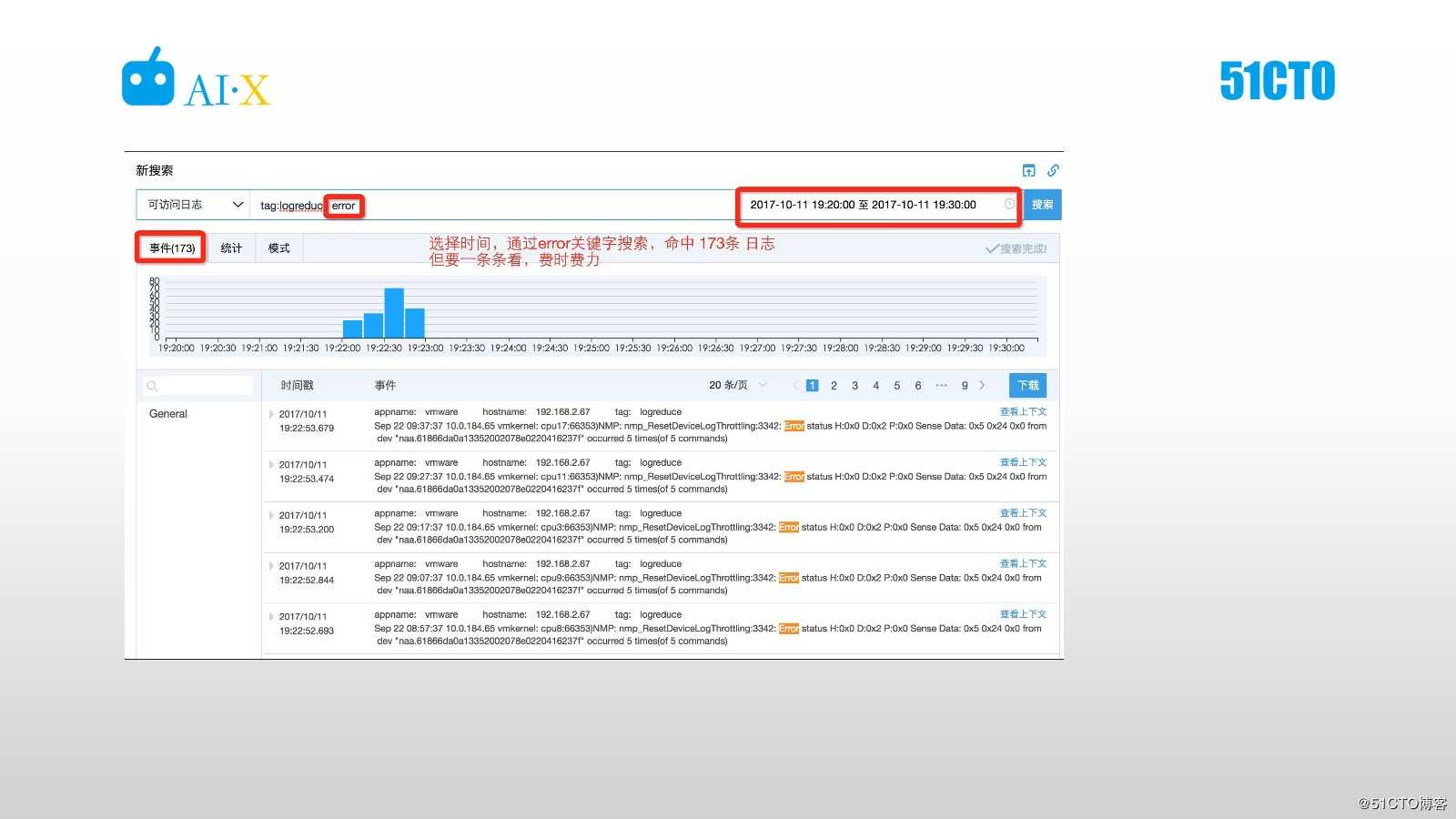Click the highlighted Error in the cpu3 log line

(789, 527)
